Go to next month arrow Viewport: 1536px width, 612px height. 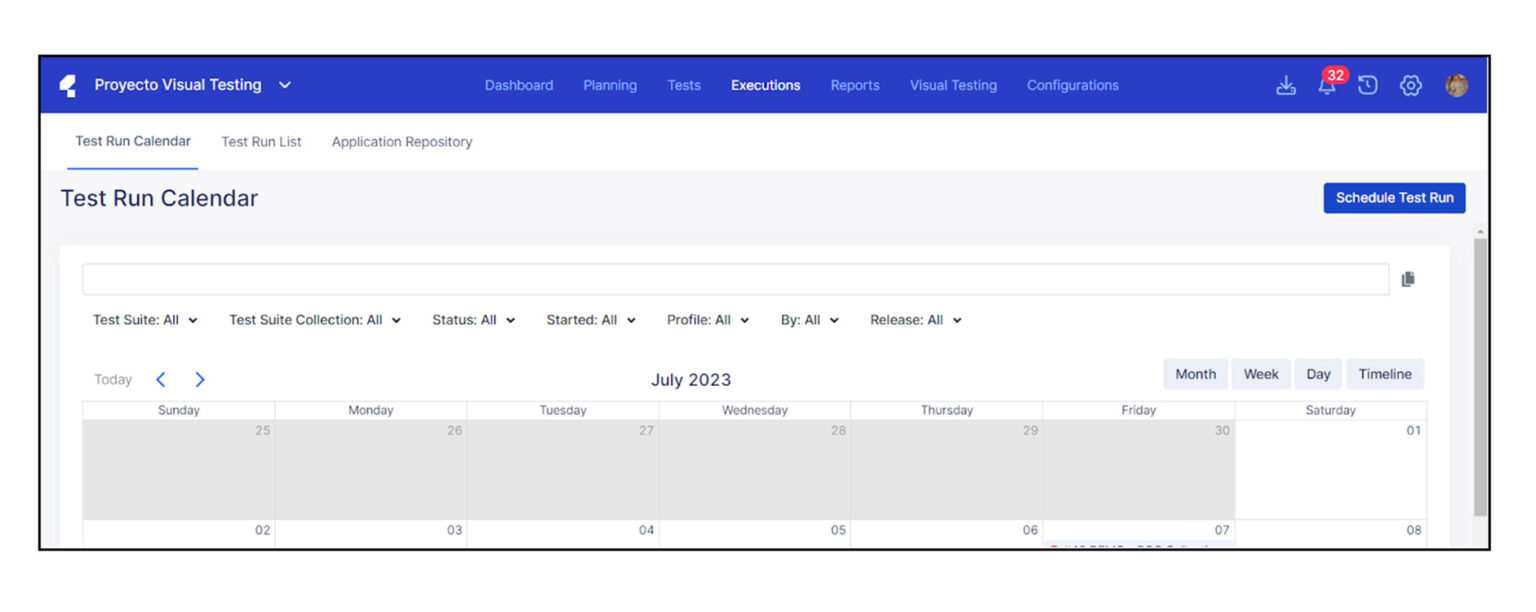pyautogui.click(x=199, y=380)
